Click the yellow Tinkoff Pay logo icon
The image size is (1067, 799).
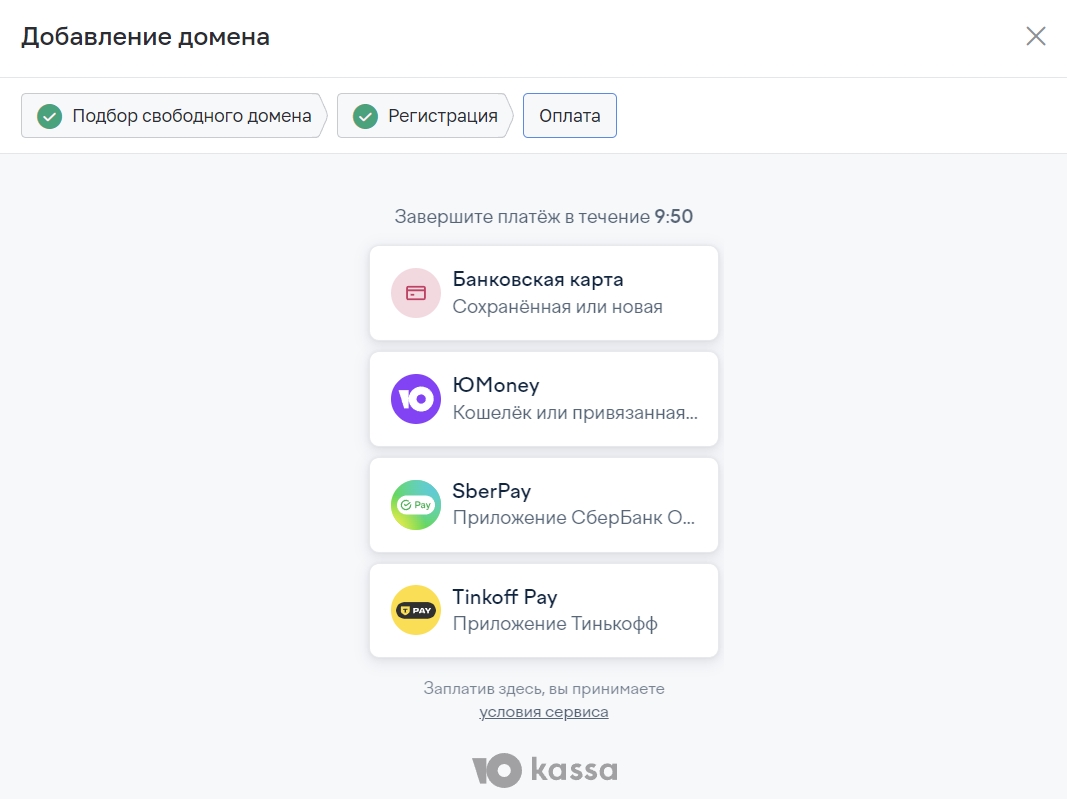coord(416,610)
